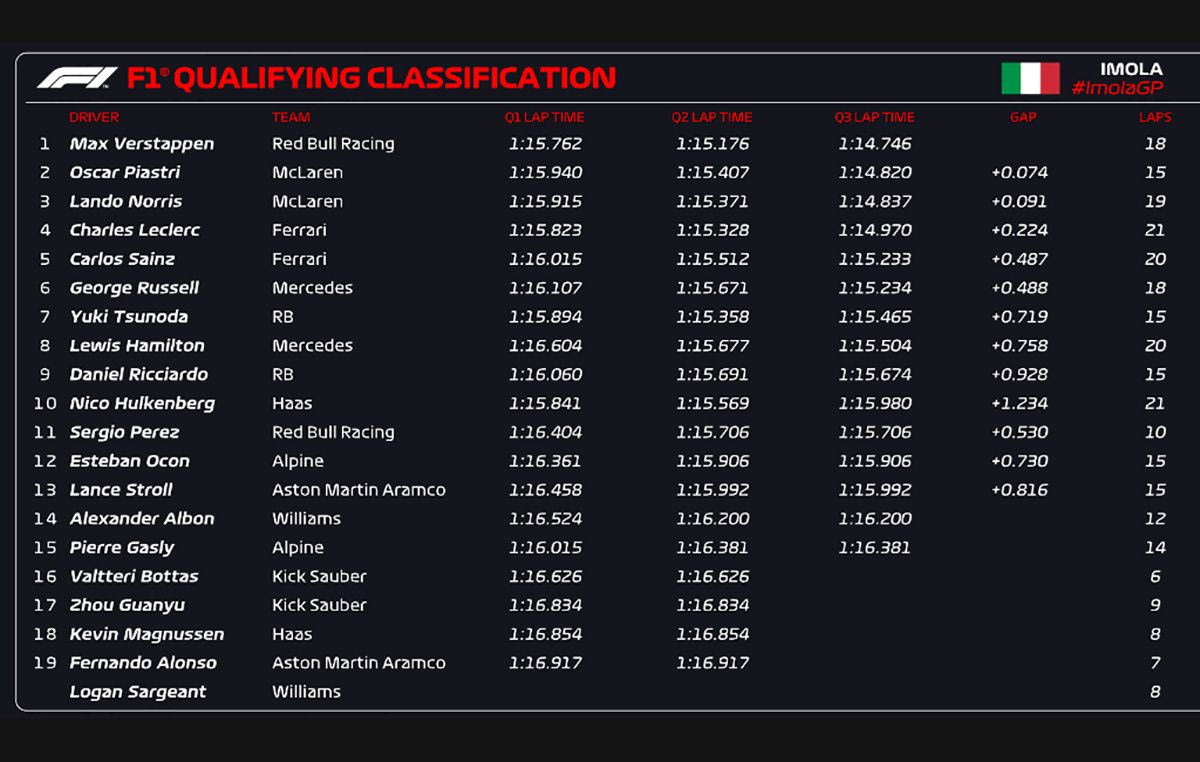Select Logan Sargeant driver name

[138, 692]
